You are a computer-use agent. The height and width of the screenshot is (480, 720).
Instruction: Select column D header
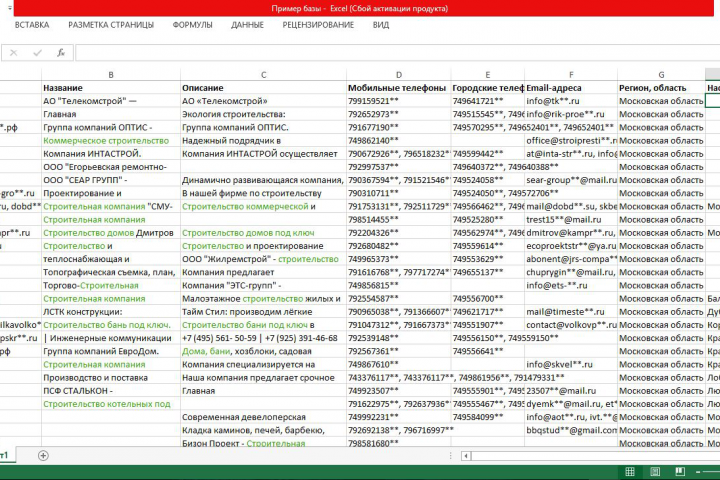pos(399,74)
